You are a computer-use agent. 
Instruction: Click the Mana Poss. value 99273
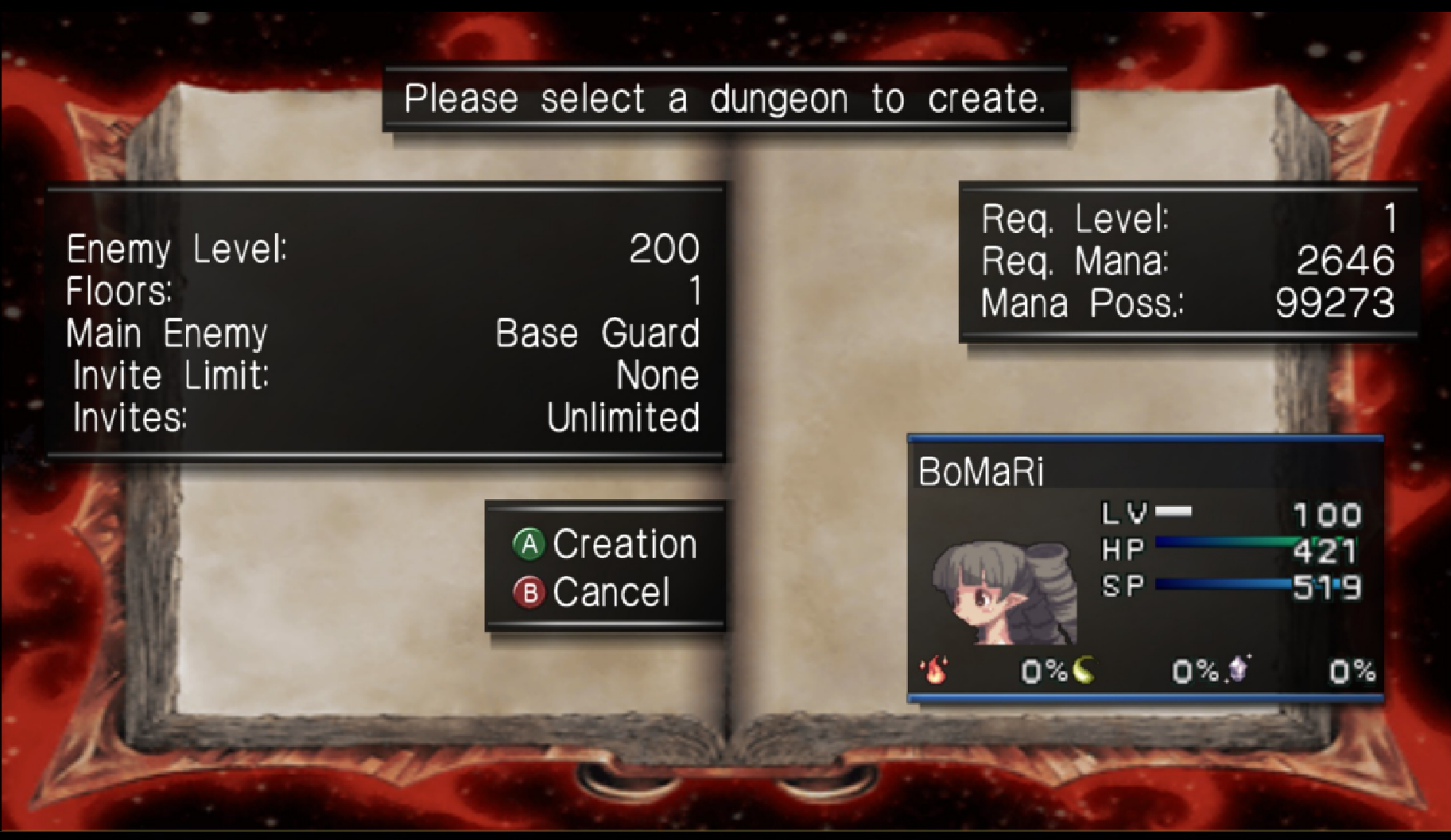point(1335,303)
